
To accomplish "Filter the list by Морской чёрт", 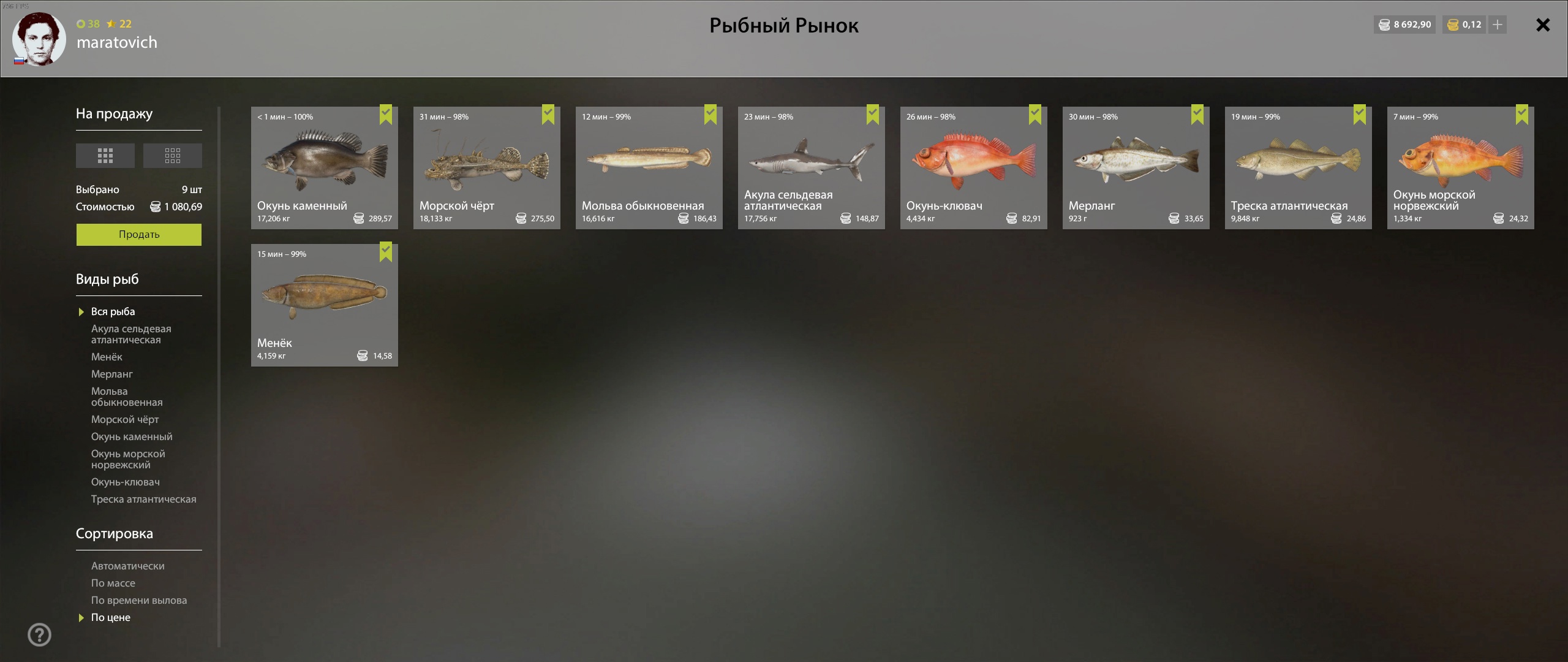I will (x=125, y=419).
